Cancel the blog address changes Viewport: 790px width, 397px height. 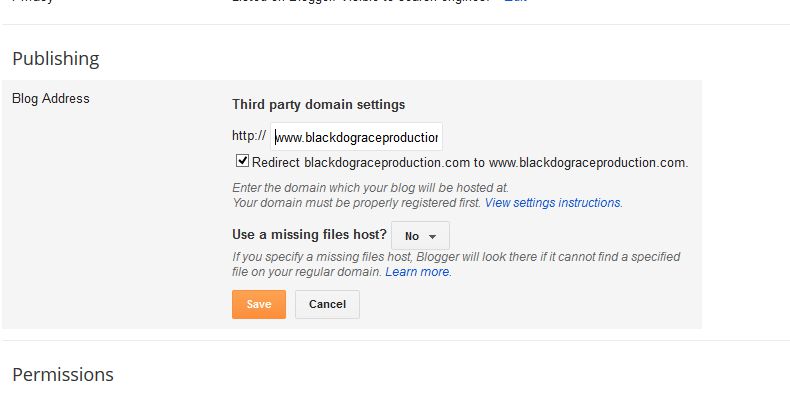[327, 304]
